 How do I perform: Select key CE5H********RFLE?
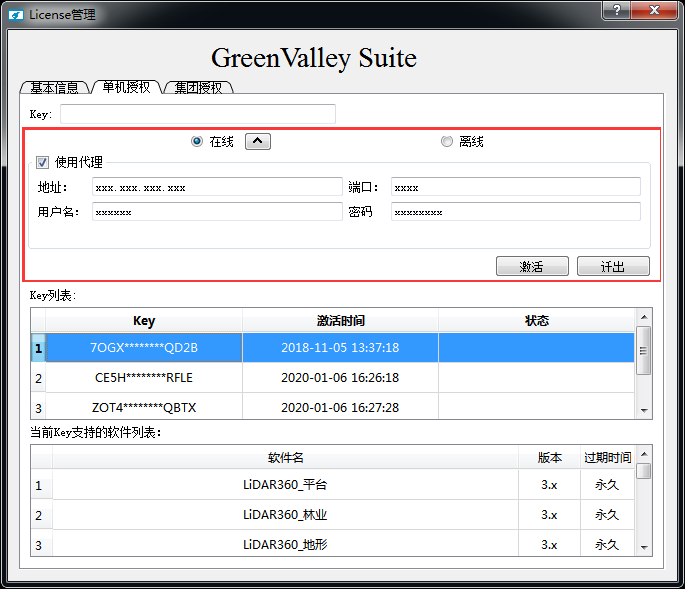(144, 378)
